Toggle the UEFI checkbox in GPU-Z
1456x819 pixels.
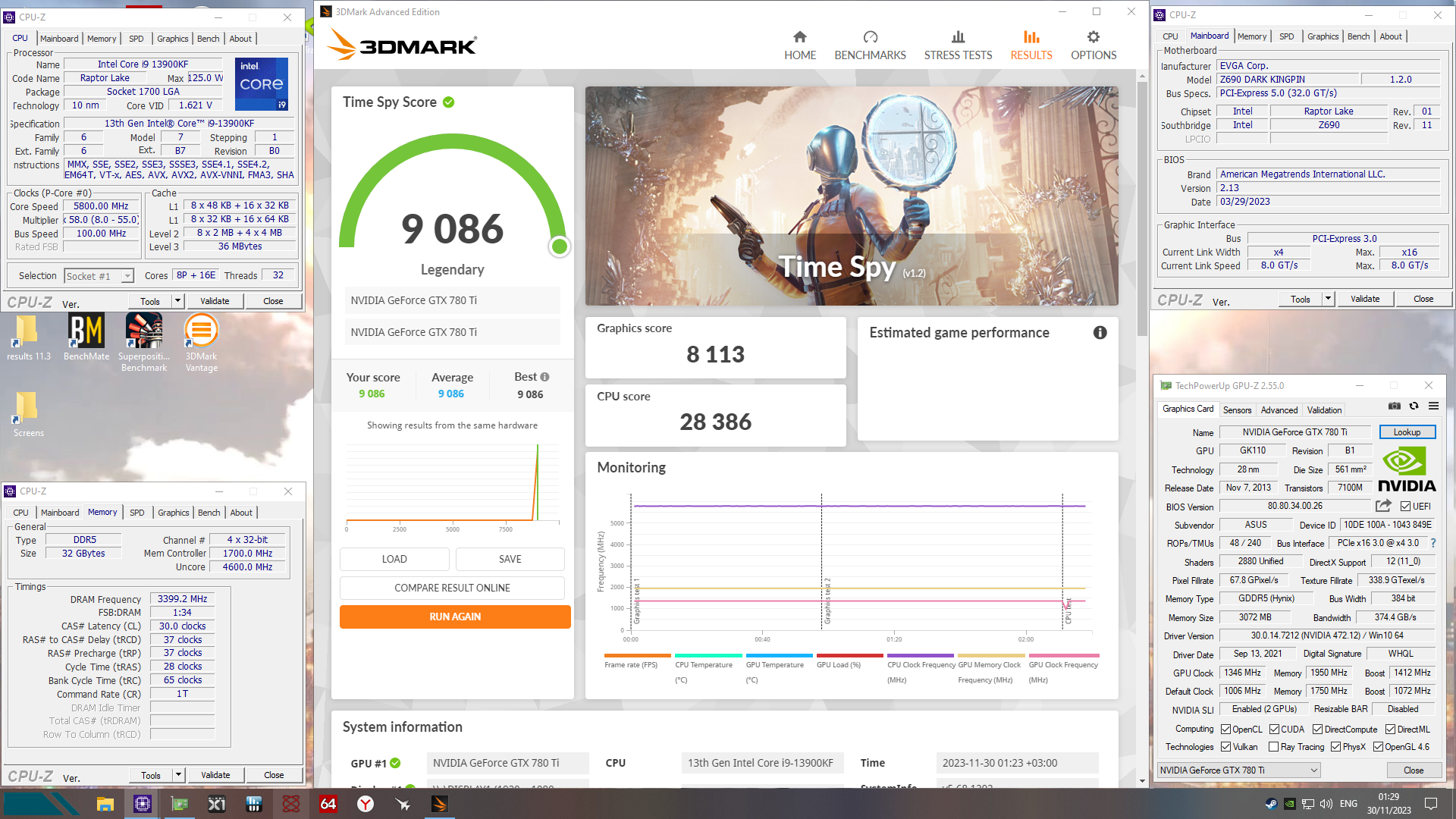pyautogui.click(x=1405, y=506)
